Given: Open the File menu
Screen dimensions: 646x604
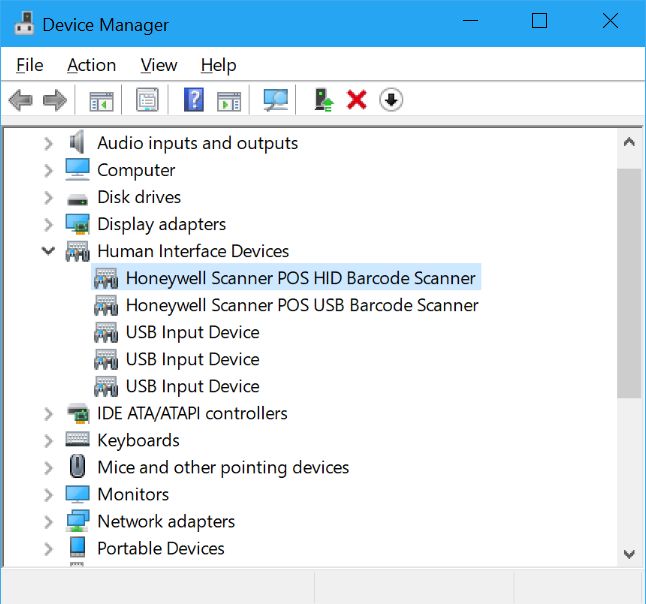Looking at the screenshot, I should click(30, 65).
